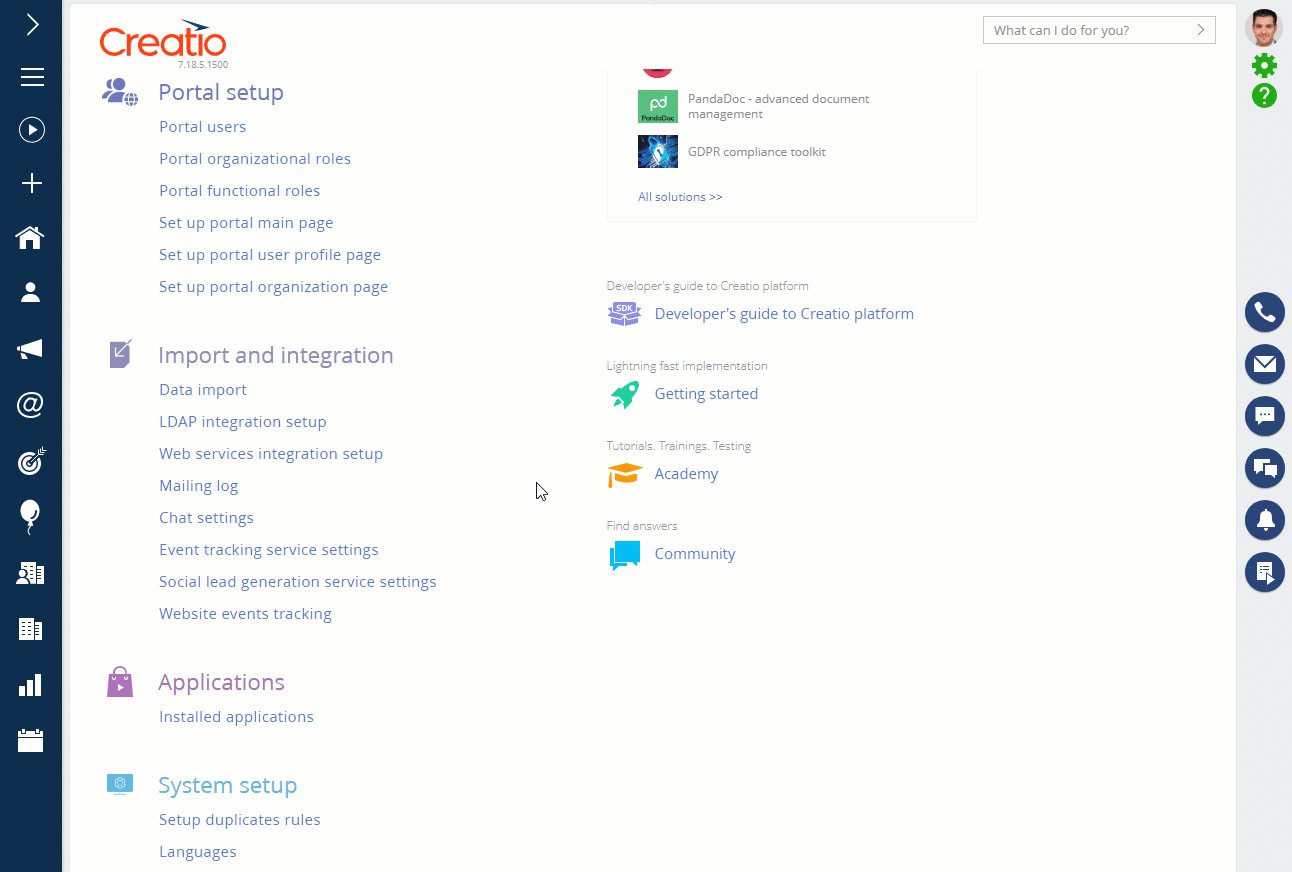Open Event tracking service settings
The width and height of the screenshot is (1292, 872).
click(269, 550)
